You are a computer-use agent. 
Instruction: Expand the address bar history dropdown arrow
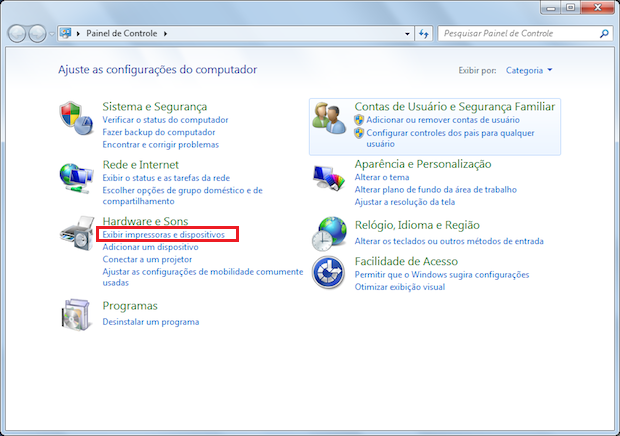(407, 34)
